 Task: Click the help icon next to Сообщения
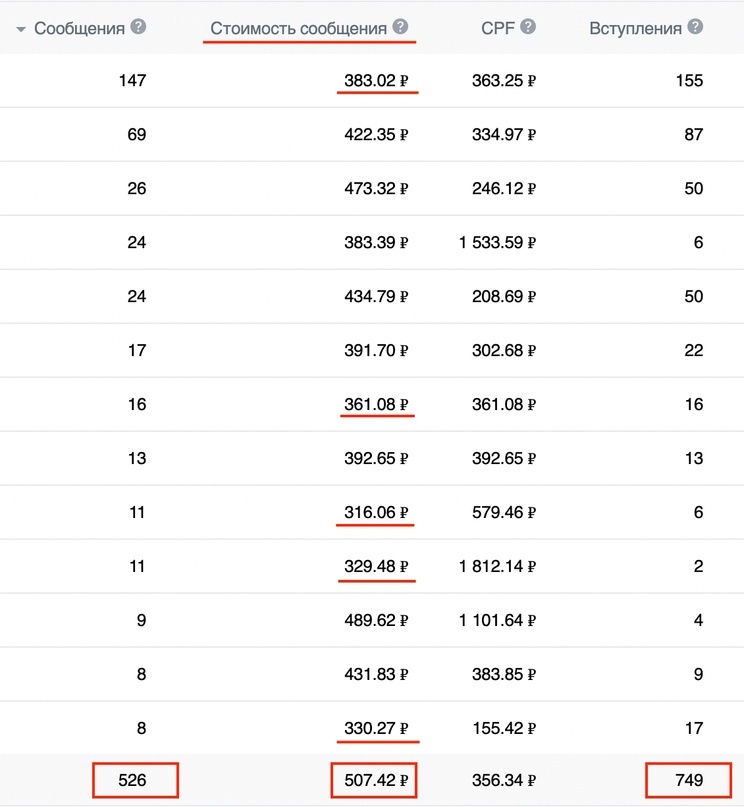[x=138, y=27]
